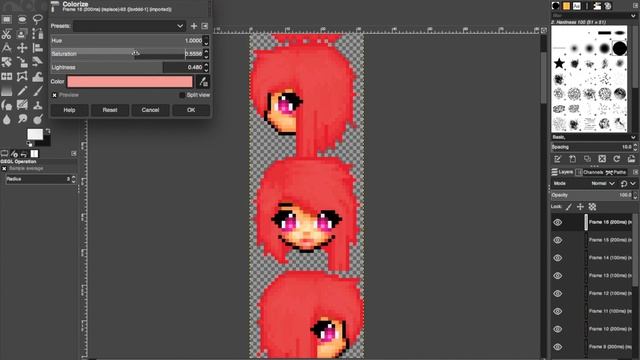This screenshot has height=360, width=640.
Task: Select the Dodge/Burn tool
Action: [38, 120]
